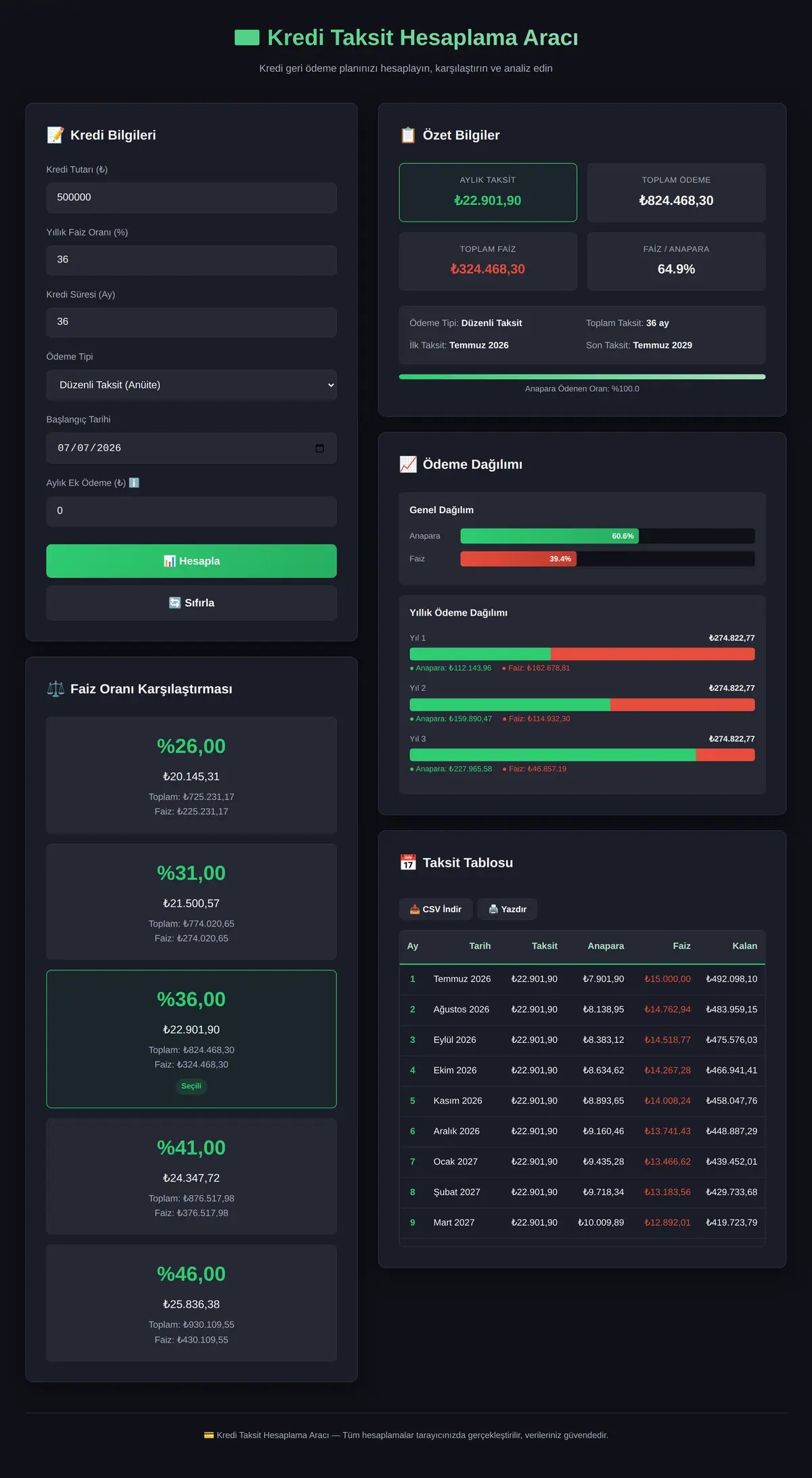Click the Mart 2027 table row
812x1478 pixels.
click(582, 1223)
